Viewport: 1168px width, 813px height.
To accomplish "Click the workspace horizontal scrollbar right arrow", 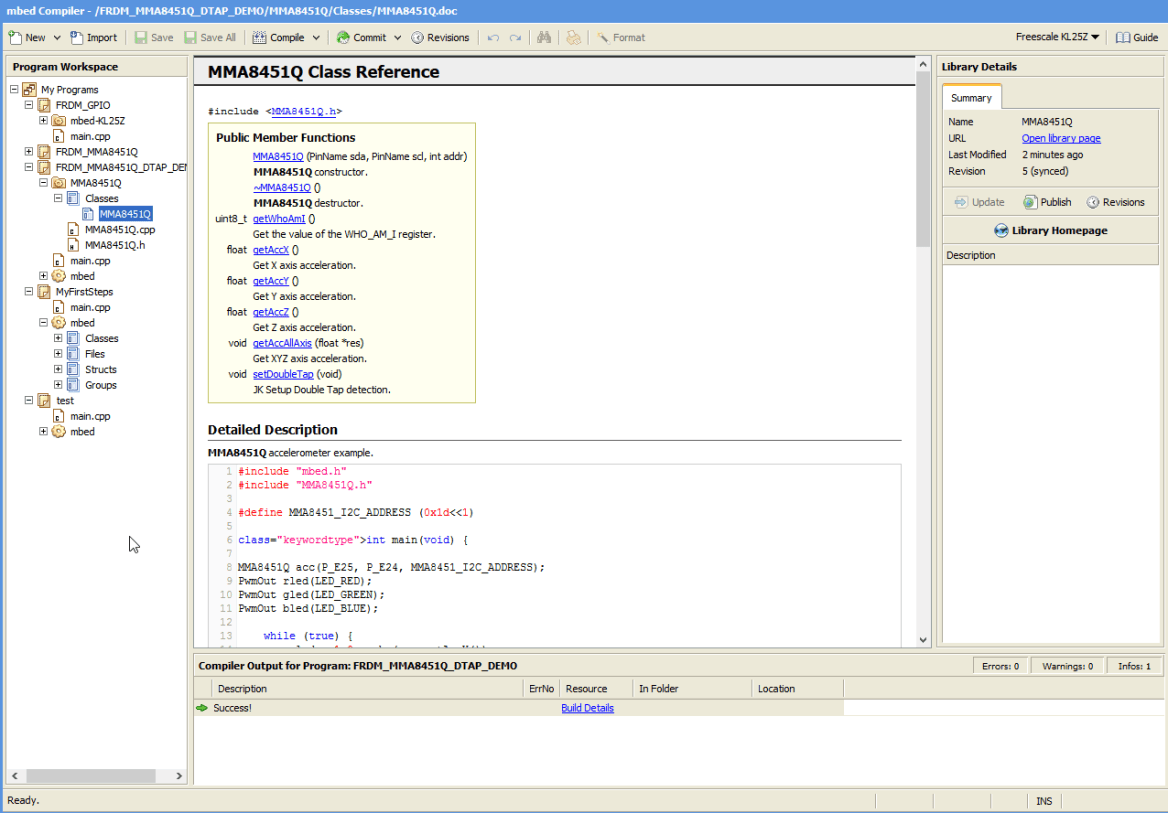I will click(x=179, y=776).
